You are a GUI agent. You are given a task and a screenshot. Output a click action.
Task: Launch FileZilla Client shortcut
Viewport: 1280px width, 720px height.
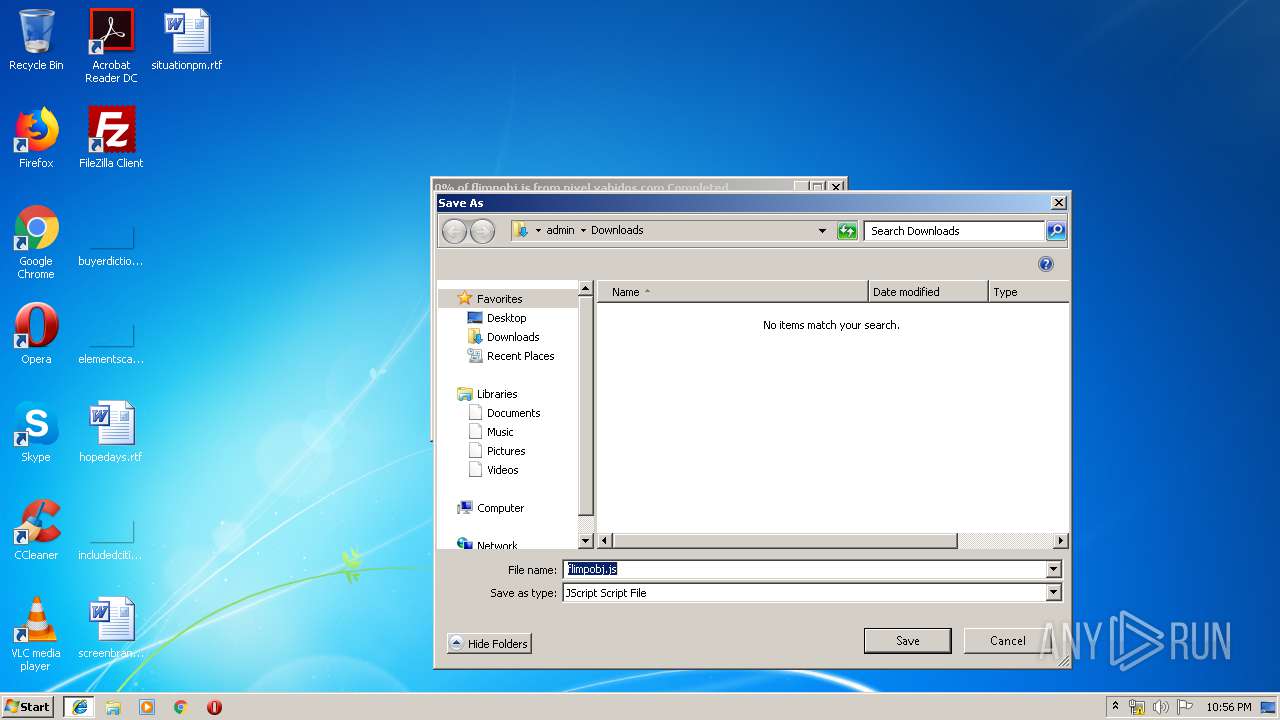[111, 139]
